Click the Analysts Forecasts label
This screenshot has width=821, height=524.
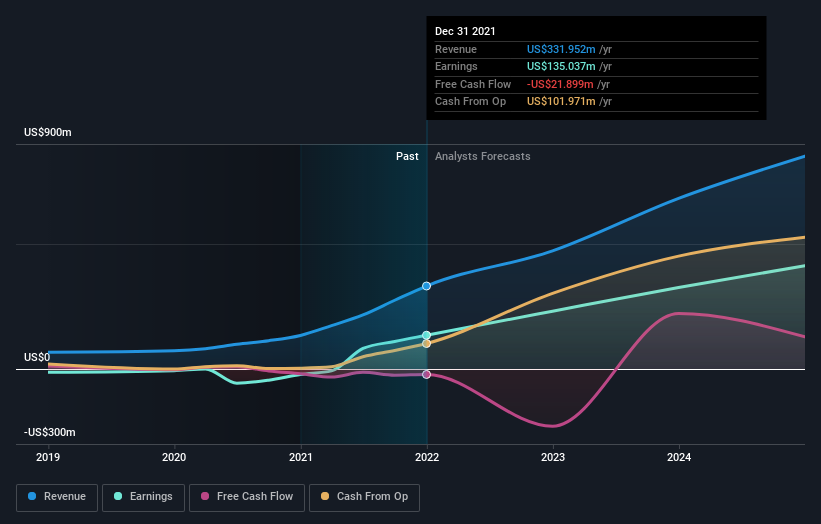pos(483,157)
